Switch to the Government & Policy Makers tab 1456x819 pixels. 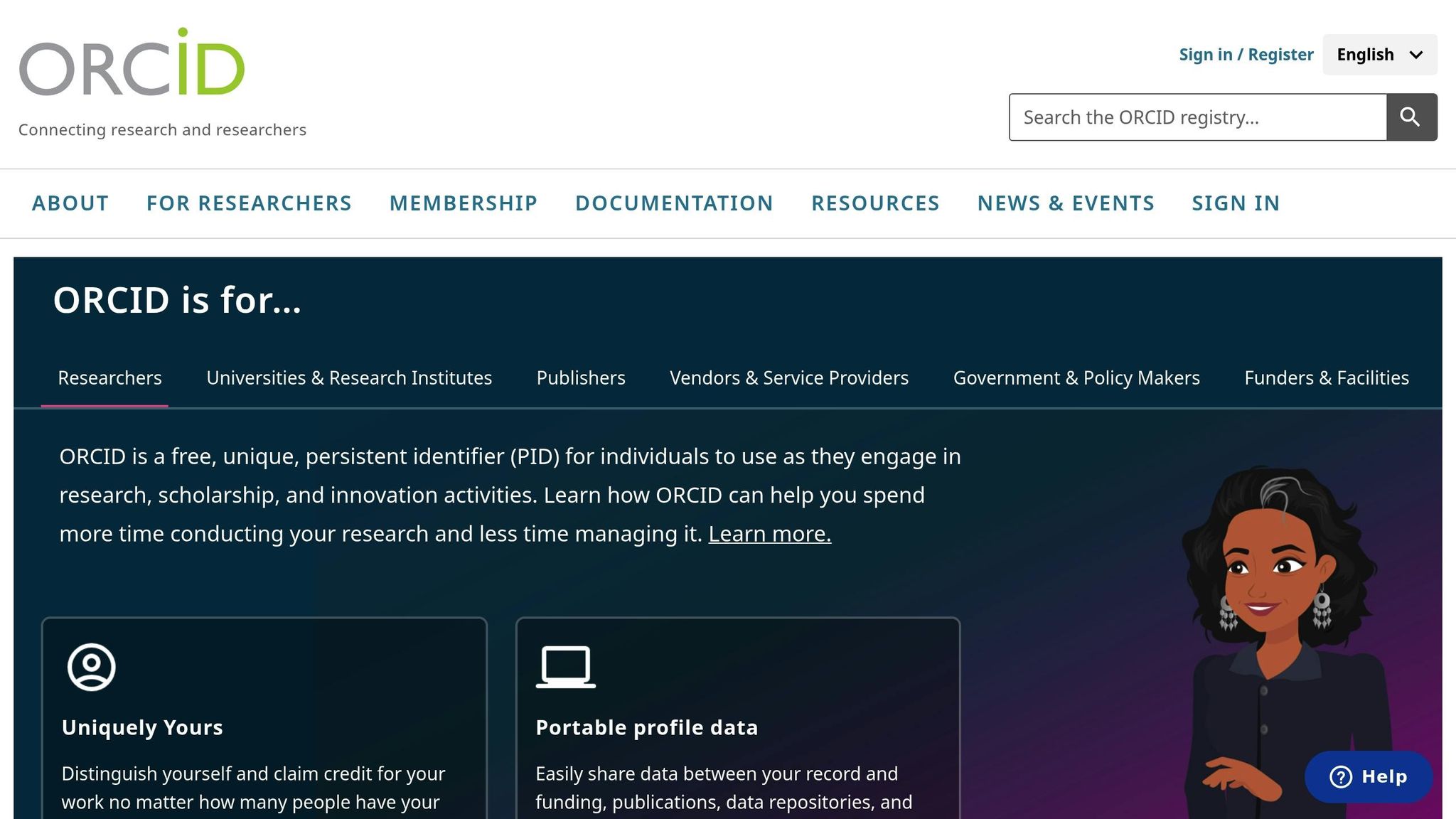[x=1076, y=378]
